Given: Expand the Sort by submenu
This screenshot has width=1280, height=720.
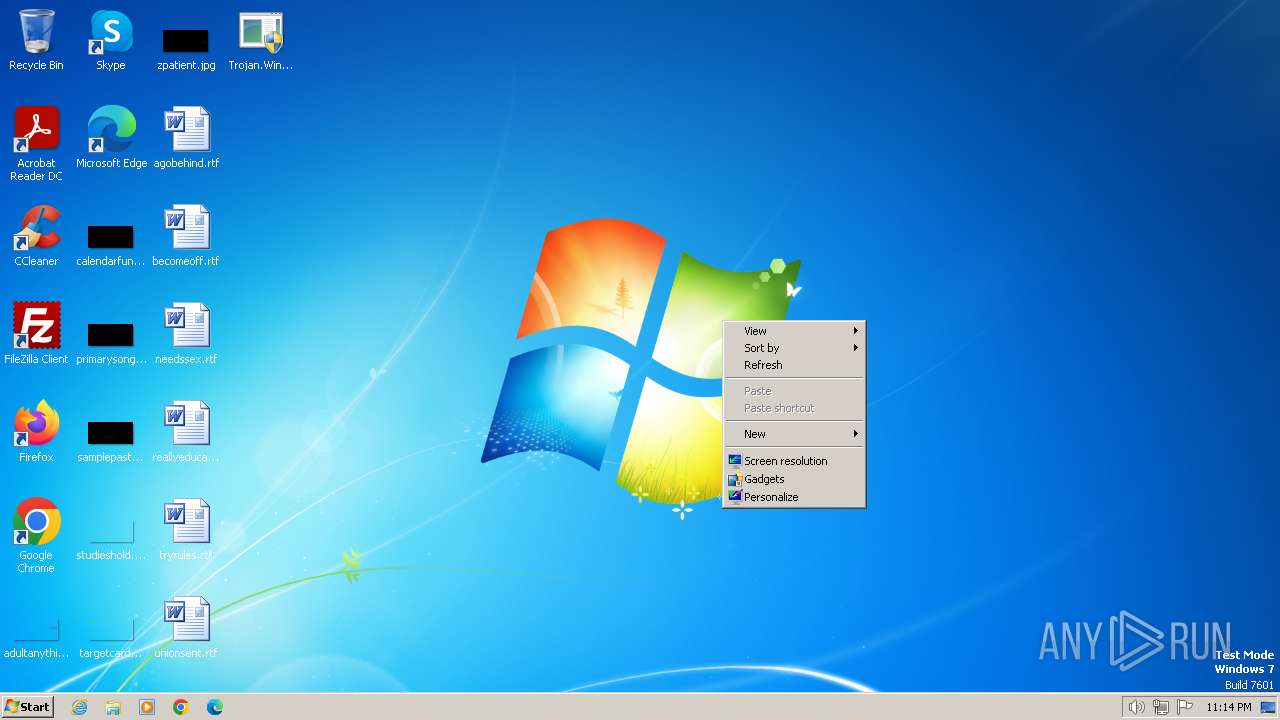Looking at the screenshot, I should 794,348.
